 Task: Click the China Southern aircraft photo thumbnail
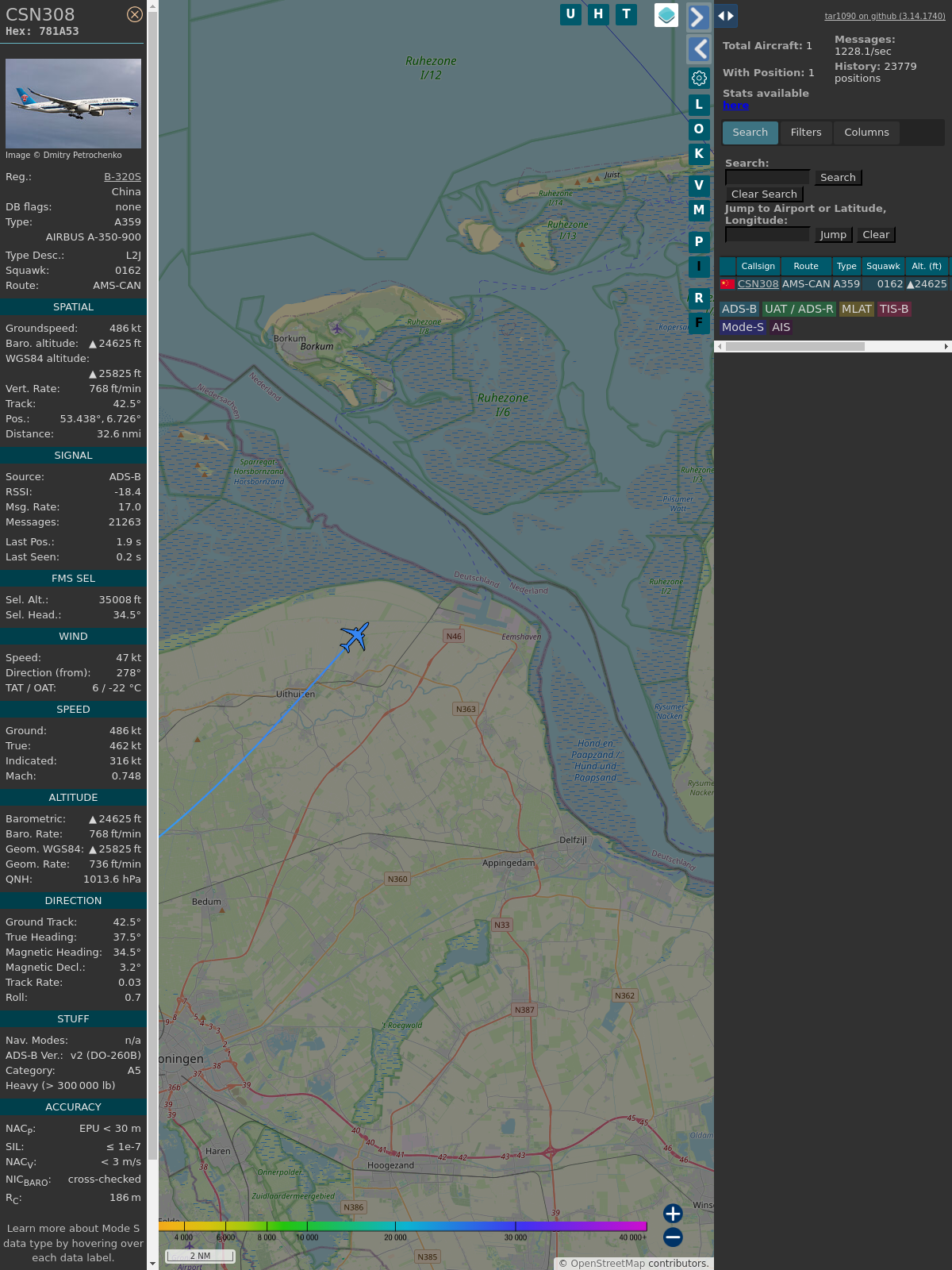tap(73, 103)
